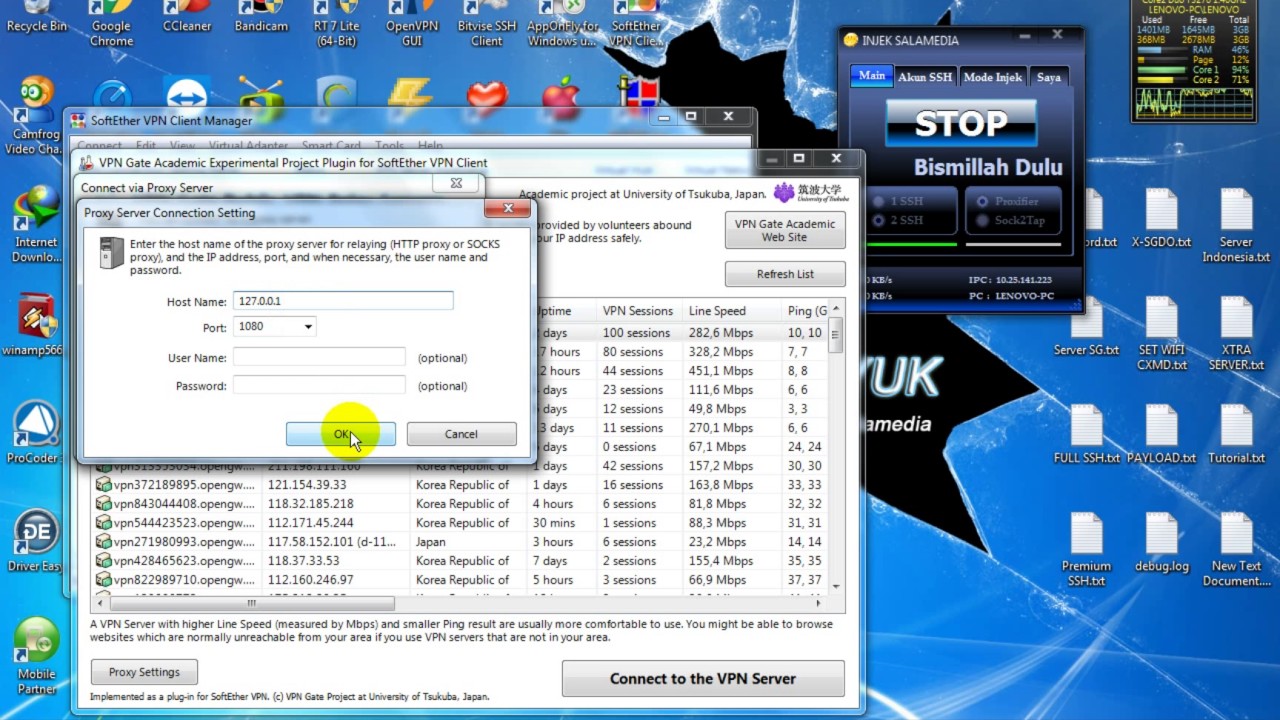Viewport: 1280px width, 720px height.
Task: Open the Mobile Partner desktop shortcut
Action: 37,656
